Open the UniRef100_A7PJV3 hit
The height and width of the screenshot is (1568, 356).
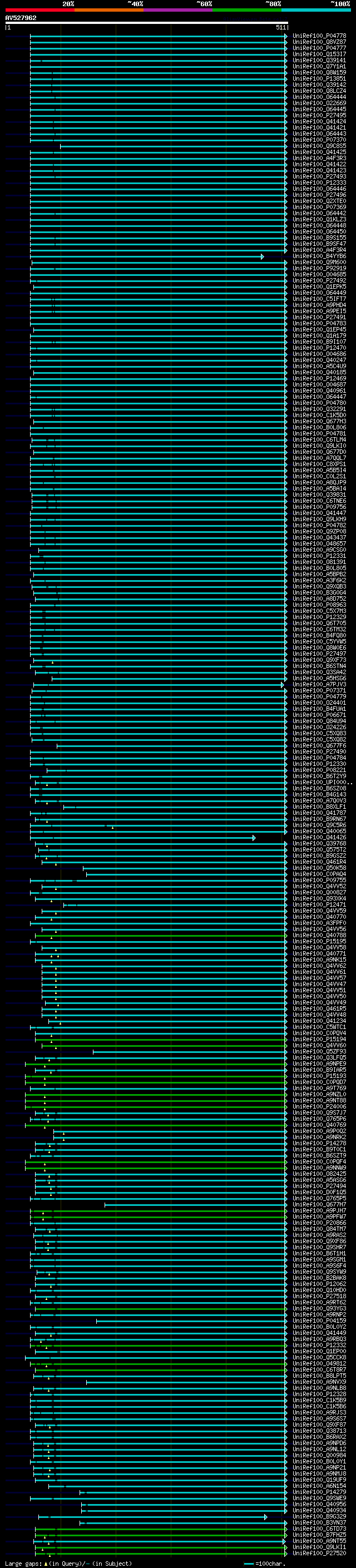(x=319, y=685)
